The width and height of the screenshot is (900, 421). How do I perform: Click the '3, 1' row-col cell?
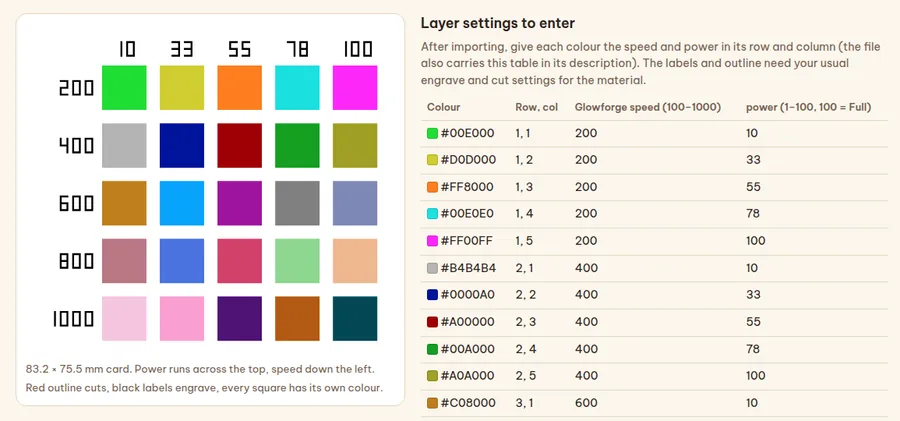(524, 403)
